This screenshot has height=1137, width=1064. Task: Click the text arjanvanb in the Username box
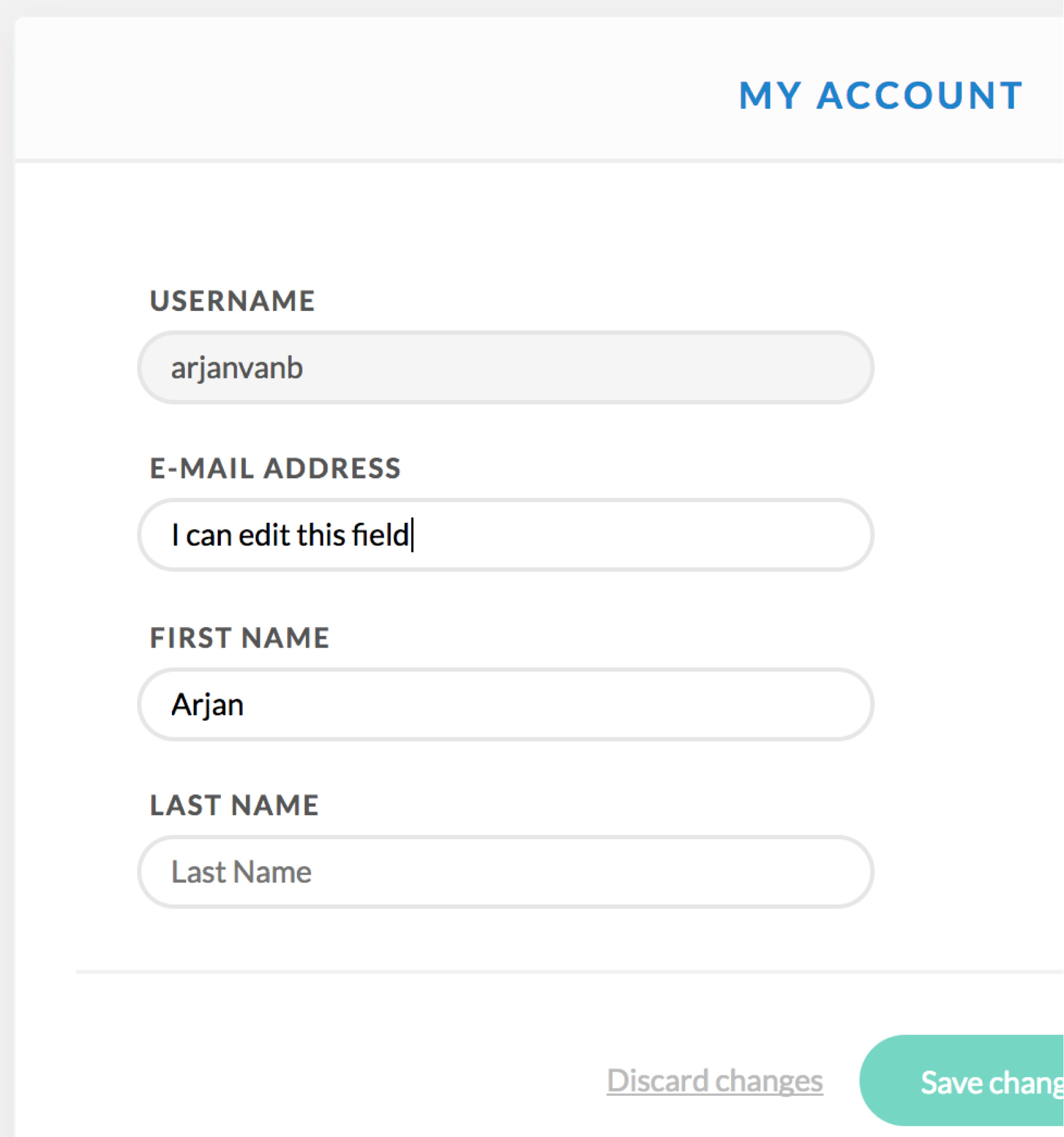click(236, 369)
